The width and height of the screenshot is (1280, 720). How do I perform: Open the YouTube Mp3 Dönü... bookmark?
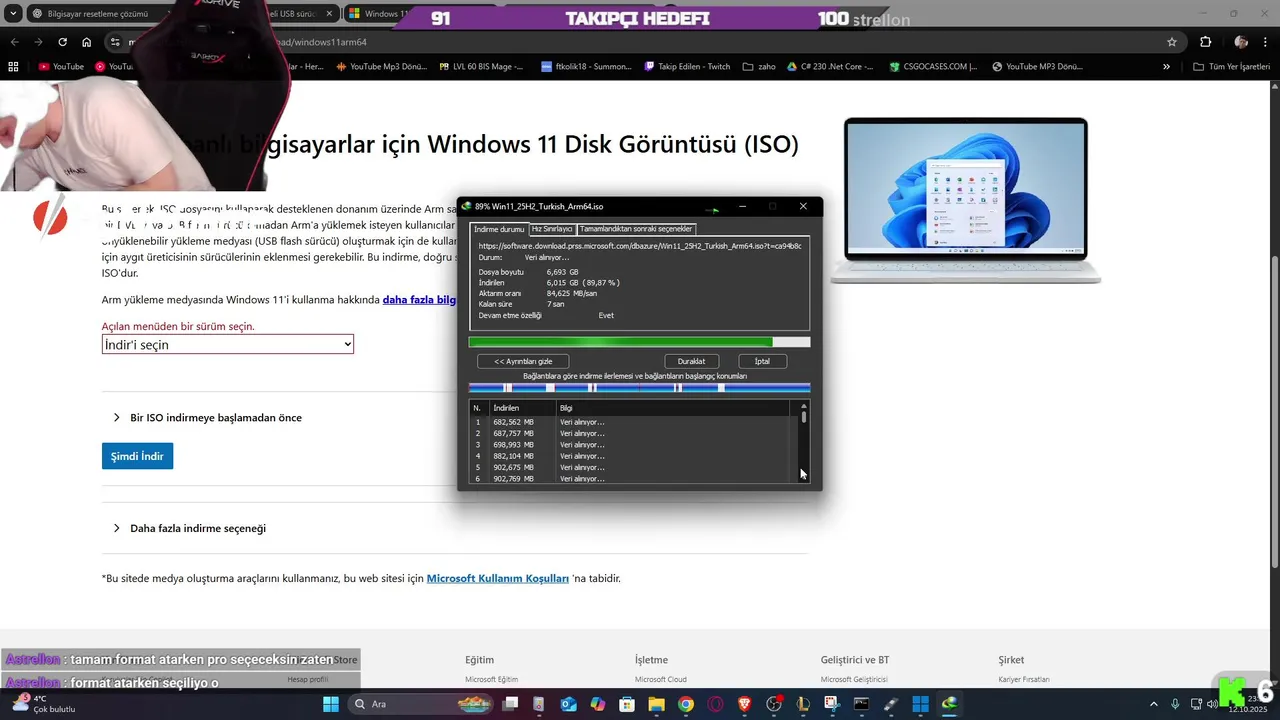(381, 66)
